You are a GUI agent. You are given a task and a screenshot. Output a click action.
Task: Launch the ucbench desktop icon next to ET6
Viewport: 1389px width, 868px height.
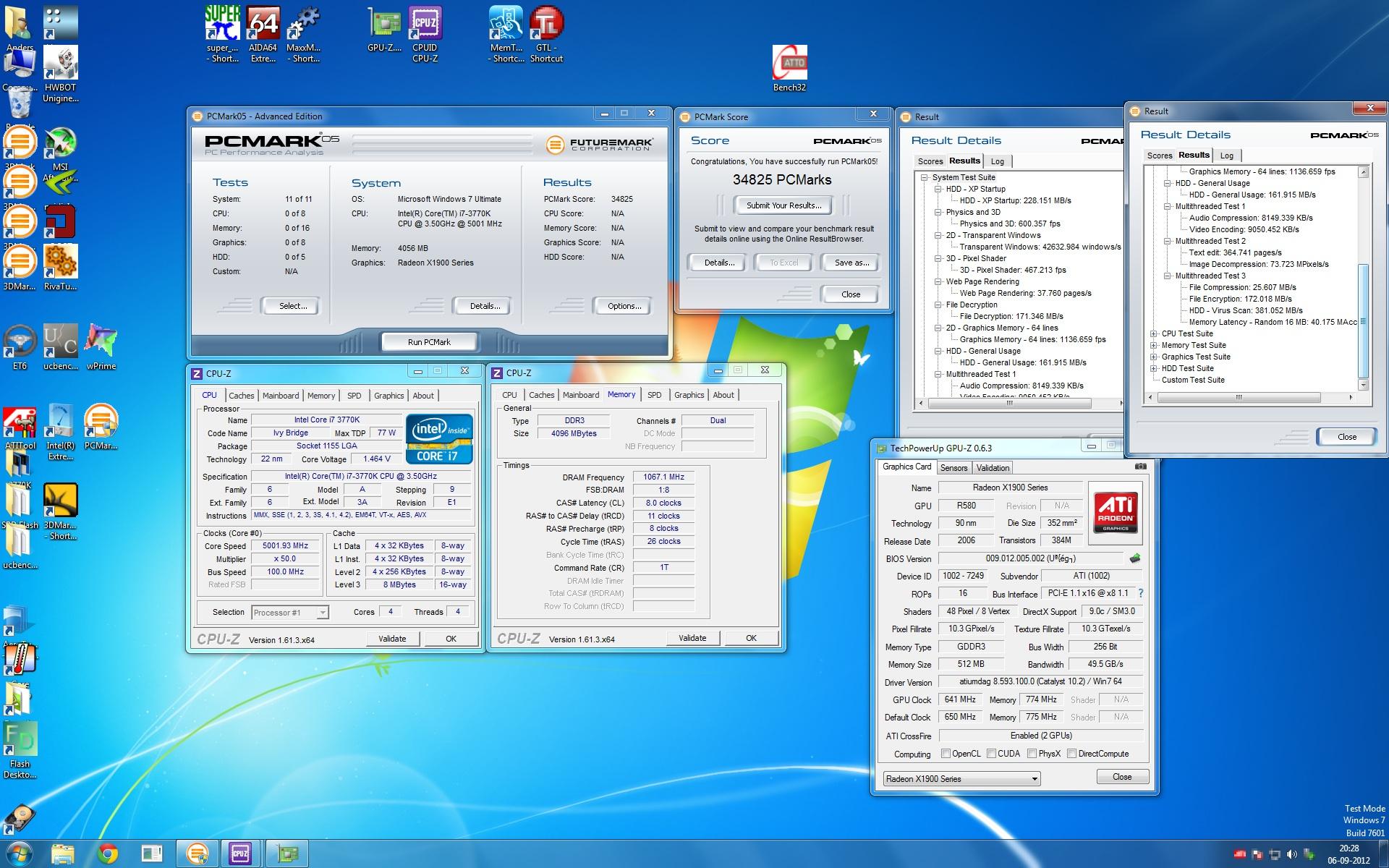[61, 347]
